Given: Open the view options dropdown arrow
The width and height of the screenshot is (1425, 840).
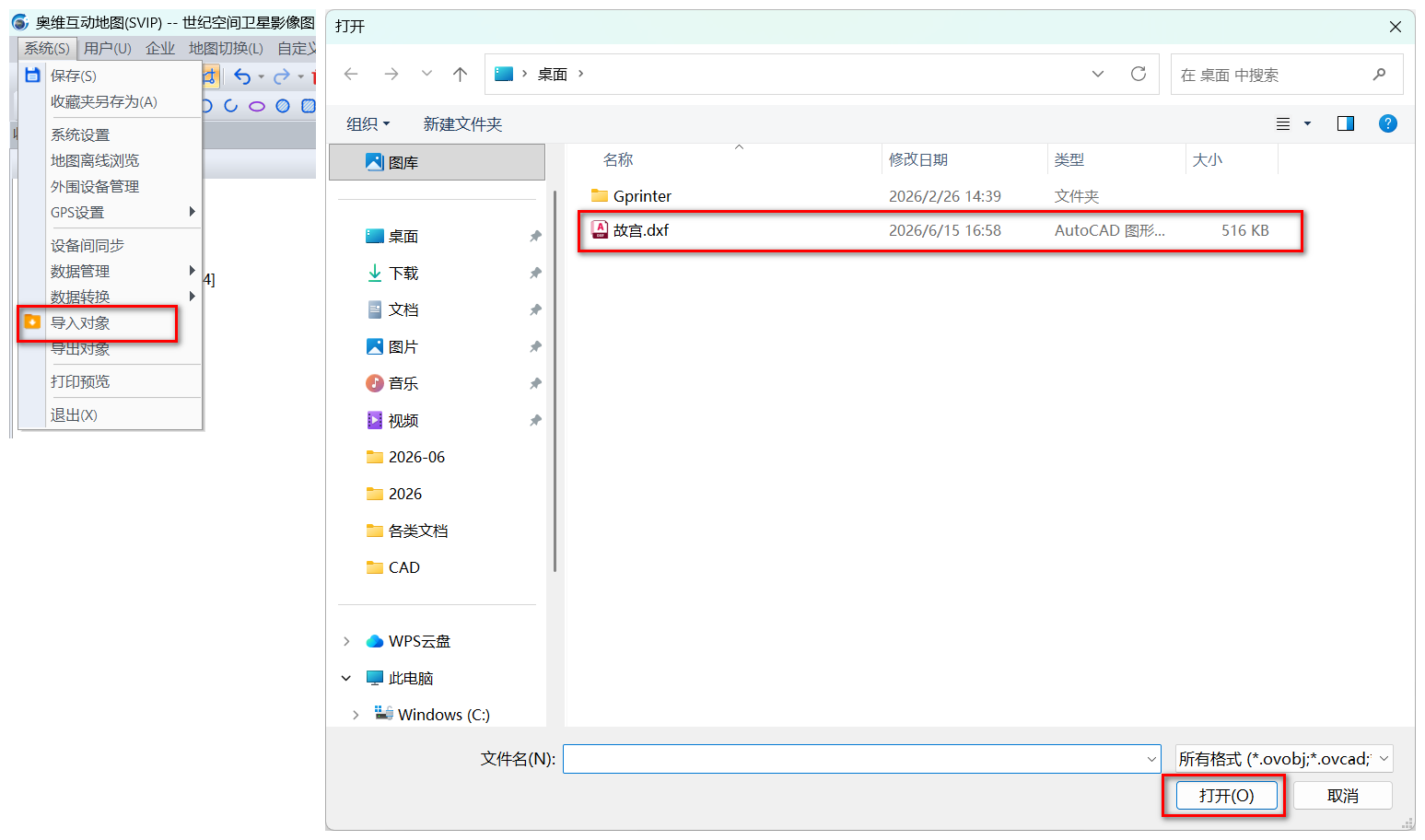Looking at the screenshot, I should pyautogui.click(x=1307, y=123).
